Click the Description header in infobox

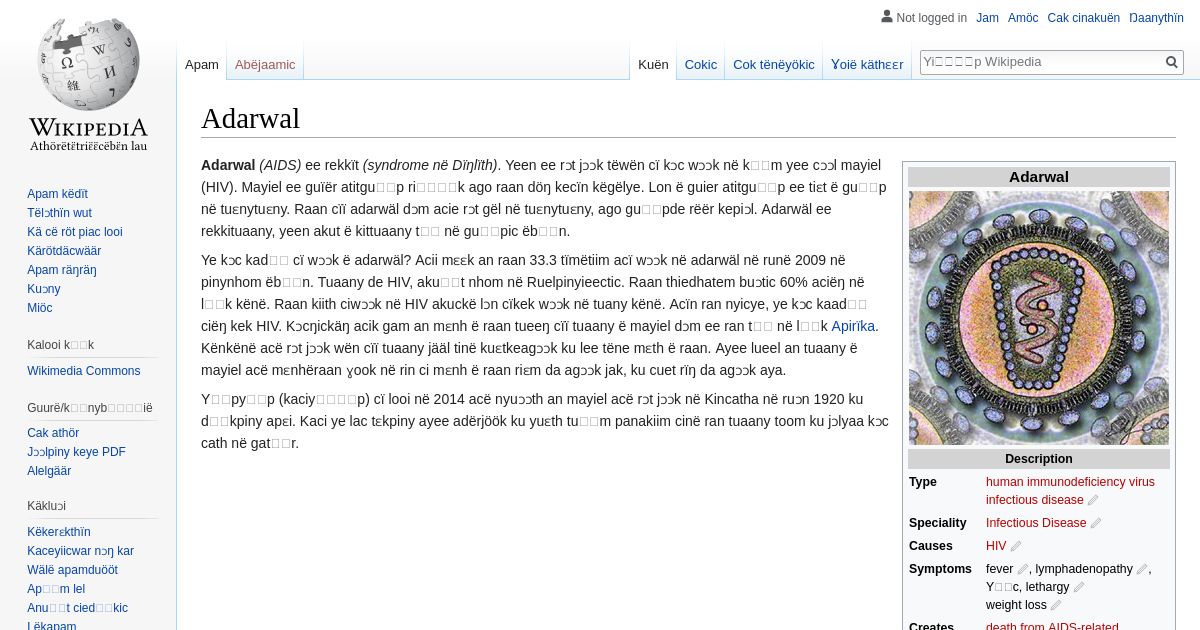[x=1039, y=459]
